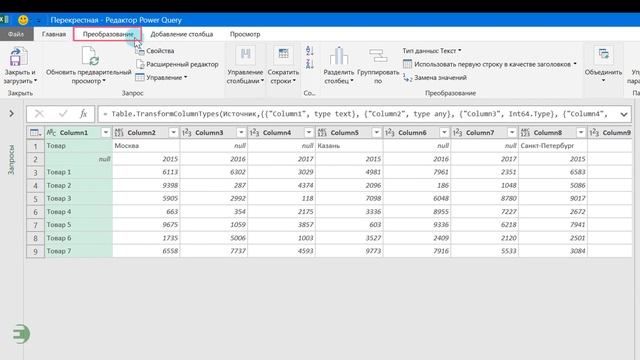
Task: Click the data type icon of Column2
Action: 119,132
